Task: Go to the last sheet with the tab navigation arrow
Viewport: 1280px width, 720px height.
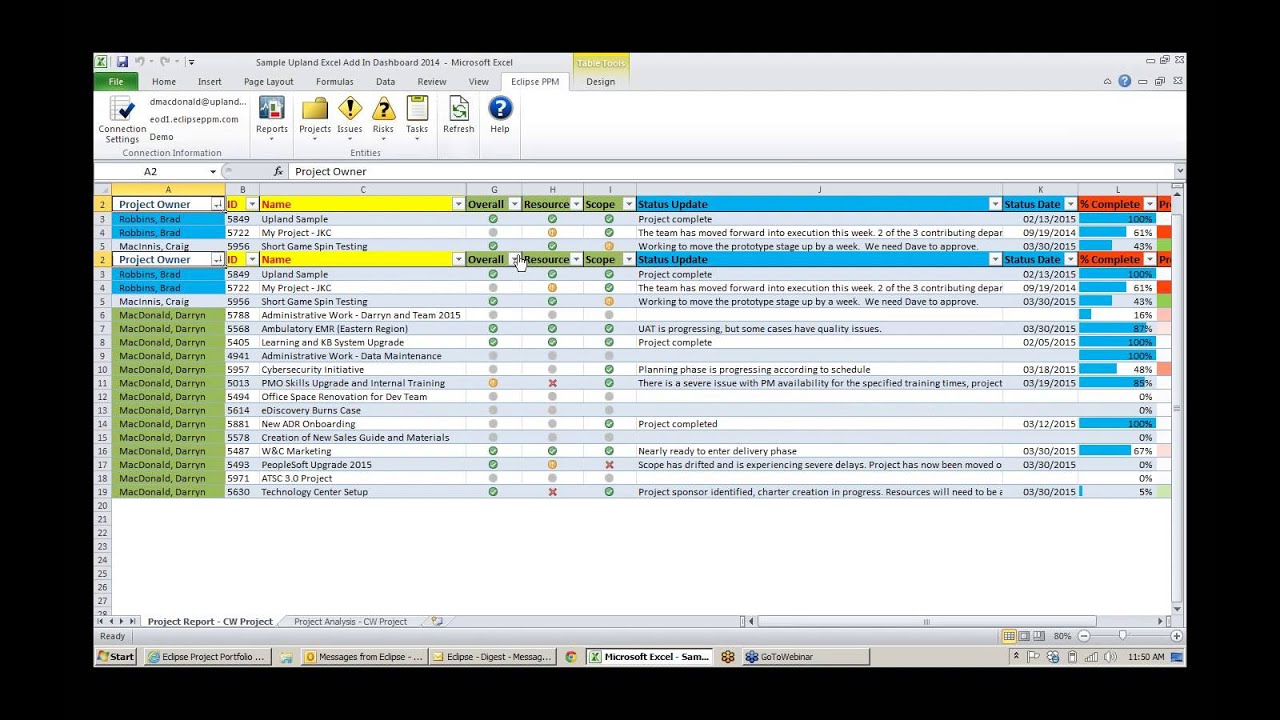Action: click(x=134, y=621)
